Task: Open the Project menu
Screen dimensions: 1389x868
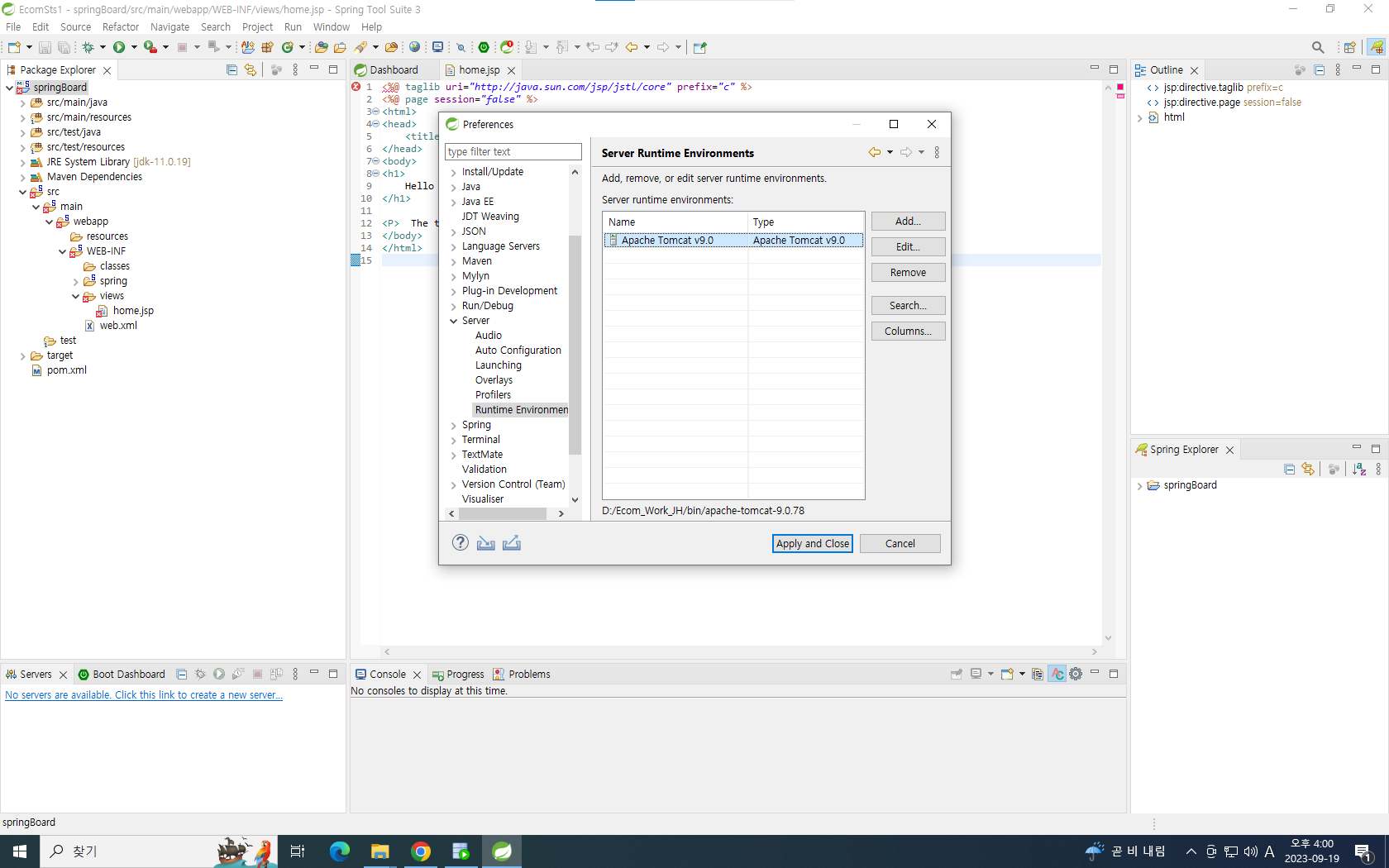Action: click(257, 26)
